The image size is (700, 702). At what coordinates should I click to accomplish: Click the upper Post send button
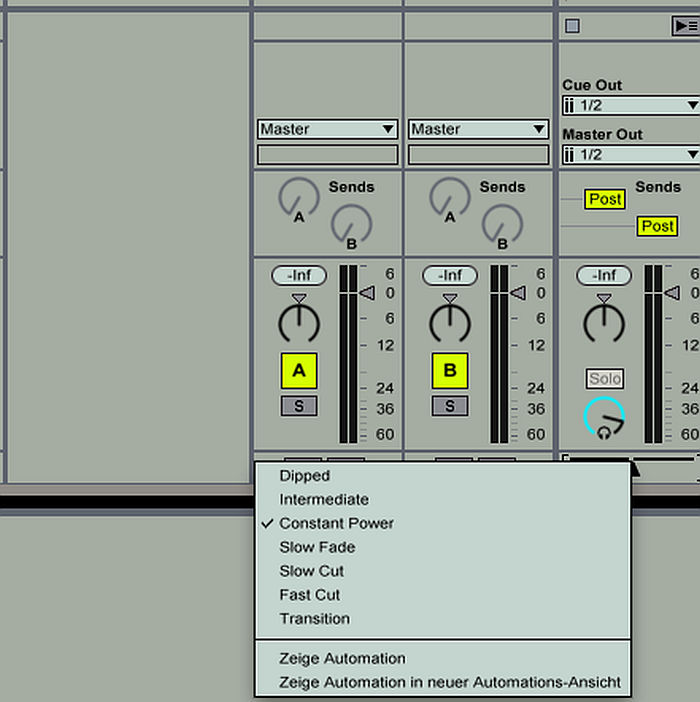tap(605, 199)
